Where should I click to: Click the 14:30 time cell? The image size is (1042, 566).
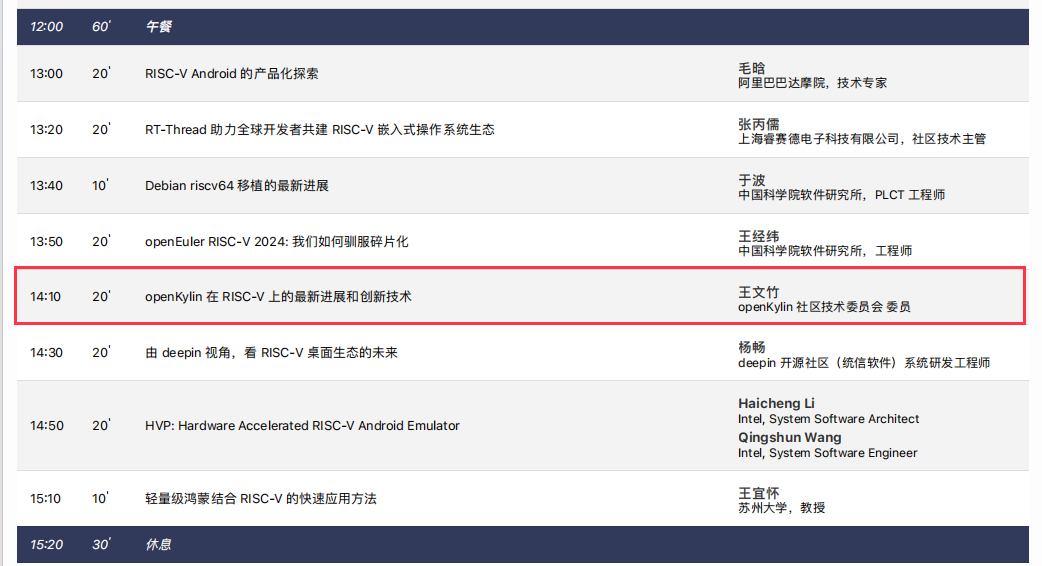[x=47, y=353]
